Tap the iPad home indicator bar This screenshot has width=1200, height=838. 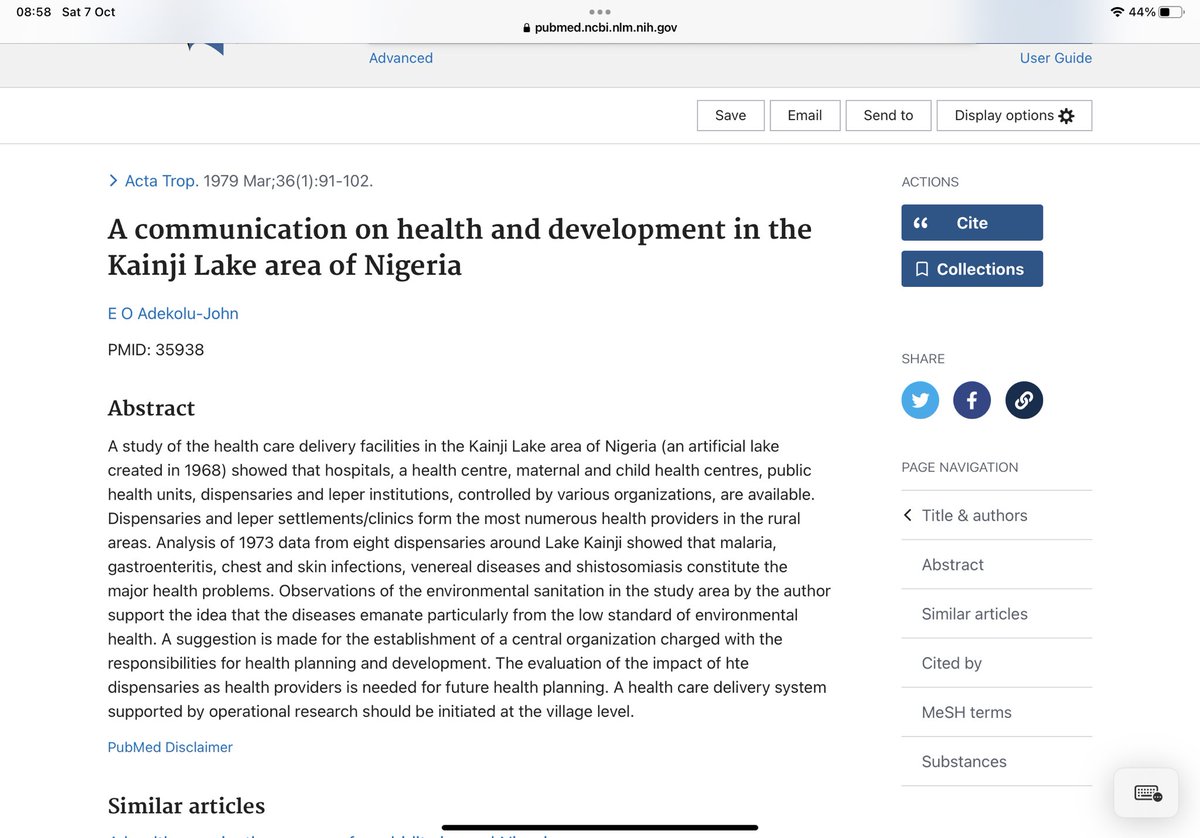[600, 827]
